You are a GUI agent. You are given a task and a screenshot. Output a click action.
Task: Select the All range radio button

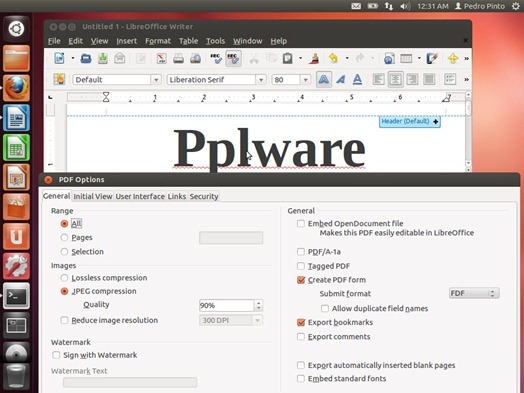64,224
